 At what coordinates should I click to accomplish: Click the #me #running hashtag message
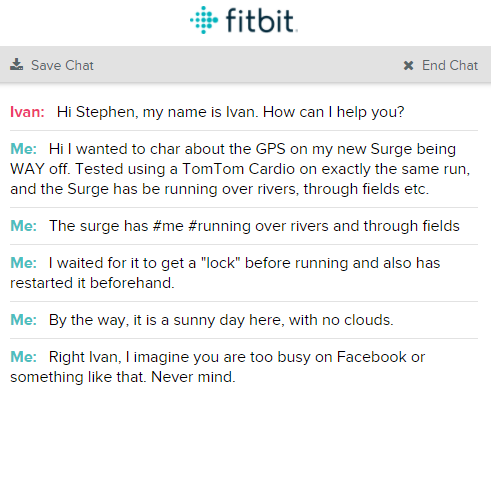(254, 226)
